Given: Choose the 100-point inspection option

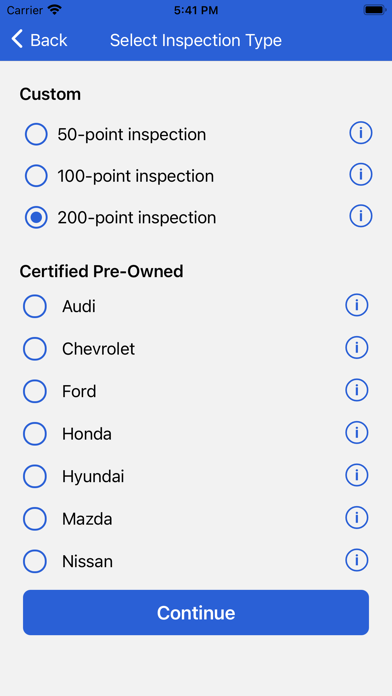Looking at the screenshot, I should 36,176.
